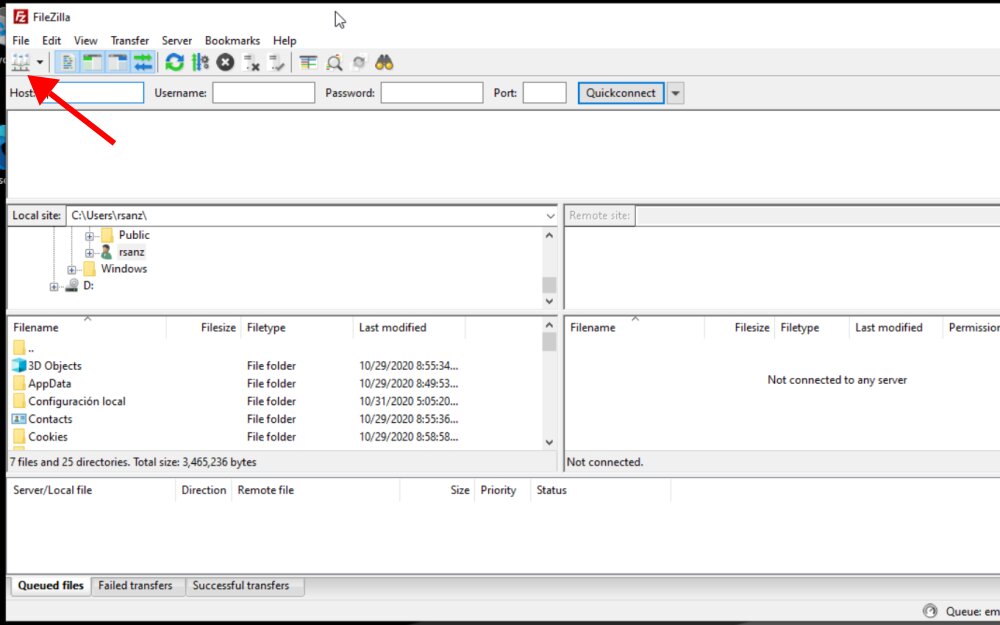Click the local tree scrollbar up arrow
This screenshot has width=1000, height=625.
tap(549, 235)
